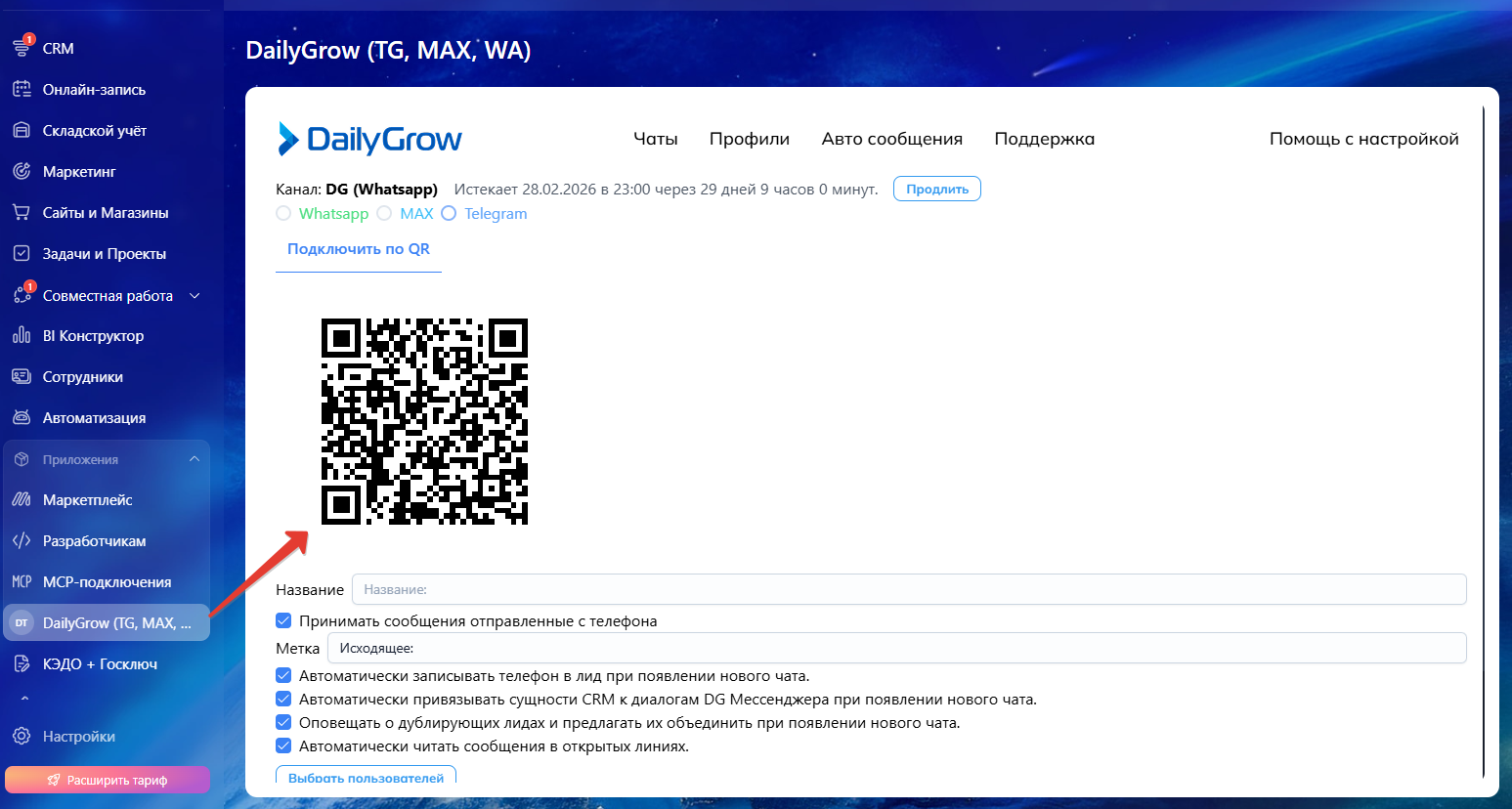Select the Whatsapp channel radio button
Viewport: 1512px width, 809px height.
[x=283, y=213]
